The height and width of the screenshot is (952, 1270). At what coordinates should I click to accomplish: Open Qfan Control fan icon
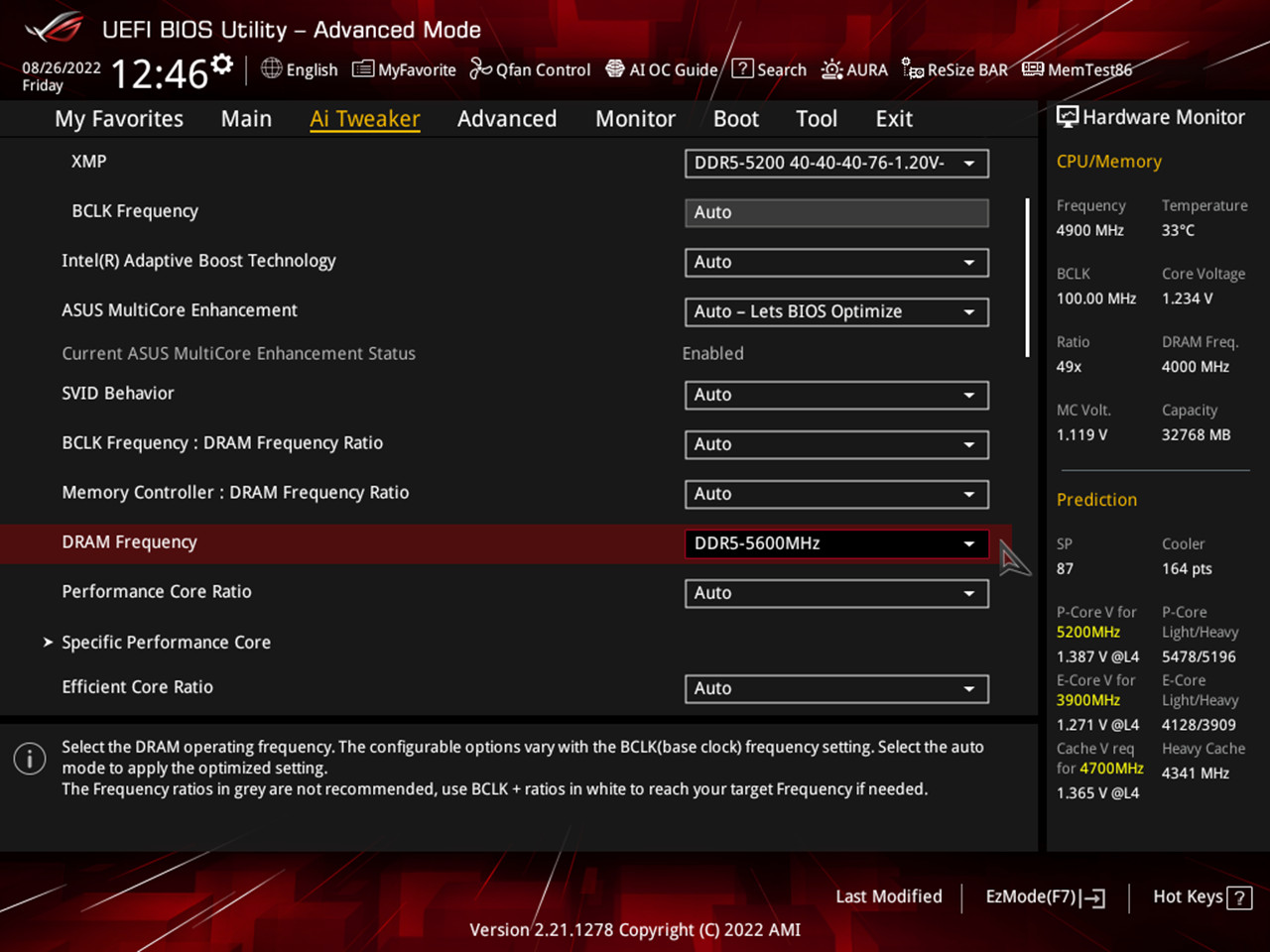pos(480,68)
